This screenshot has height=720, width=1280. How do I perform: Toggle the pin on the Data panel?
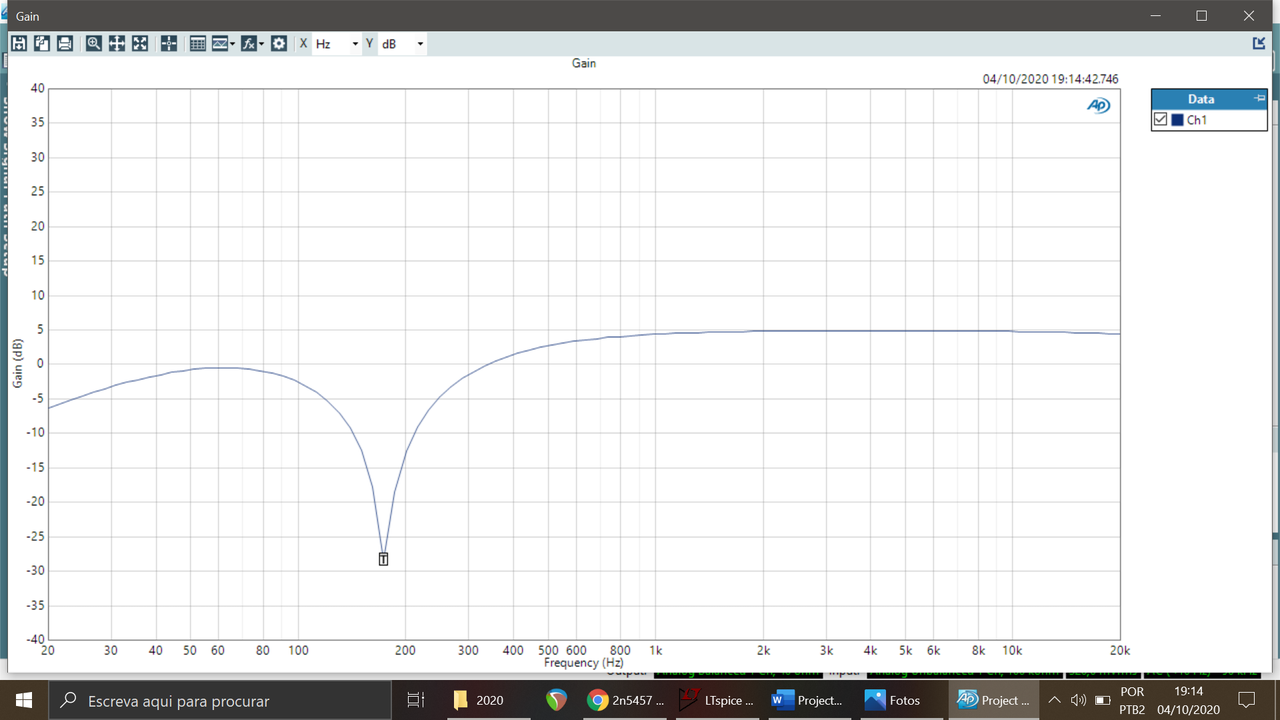(x=1259, y=99)
